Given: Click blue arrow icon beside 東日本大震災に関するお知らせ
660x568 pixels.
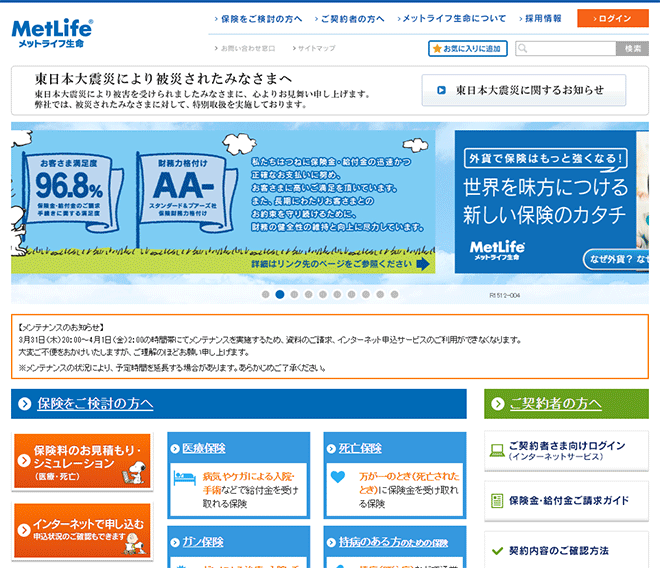Looking at the screenshot, I should tap(441, 90).
